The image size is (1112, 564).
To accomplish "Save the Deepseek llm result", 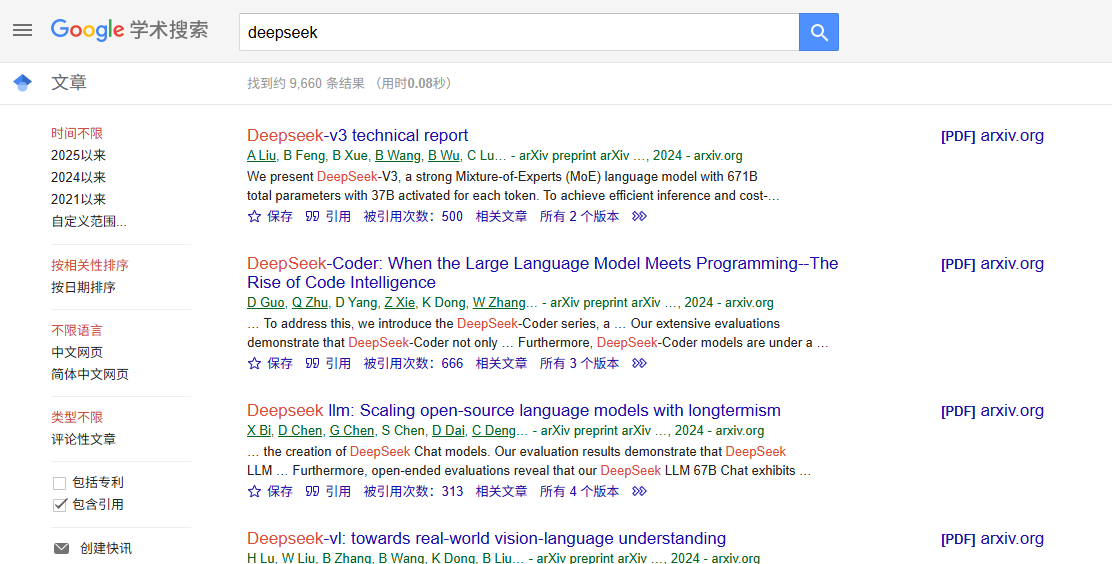I will (270, 491).
